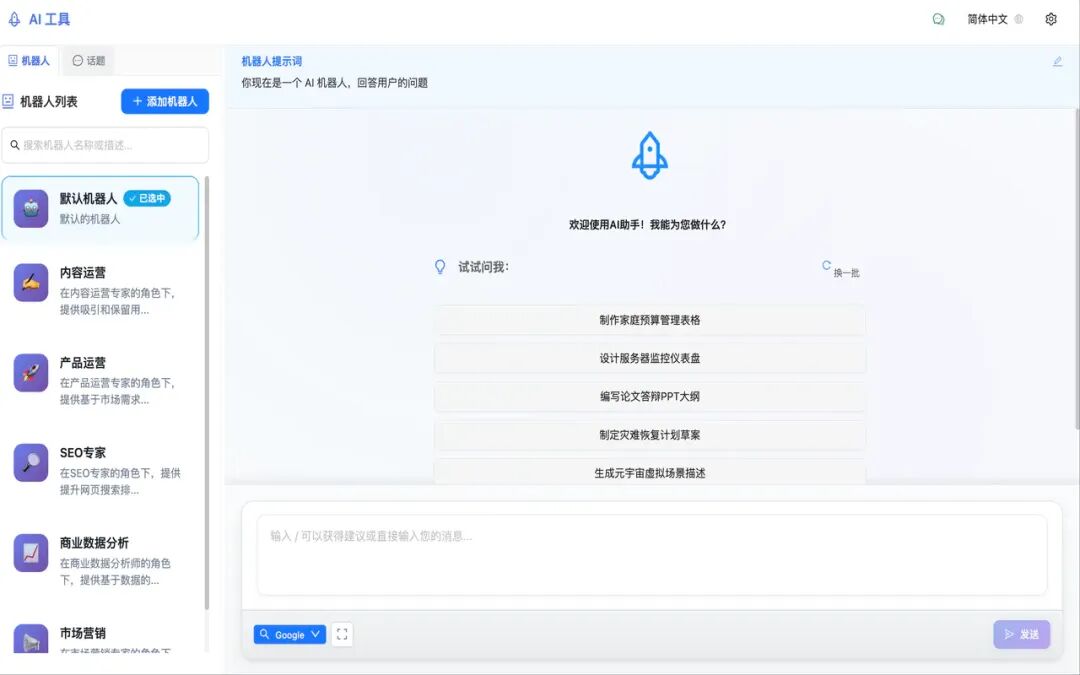1080x675 pixels.
Task: Click the 产品运营 rocket avatar
Action: pyautogui.click(x=31, y=373)
